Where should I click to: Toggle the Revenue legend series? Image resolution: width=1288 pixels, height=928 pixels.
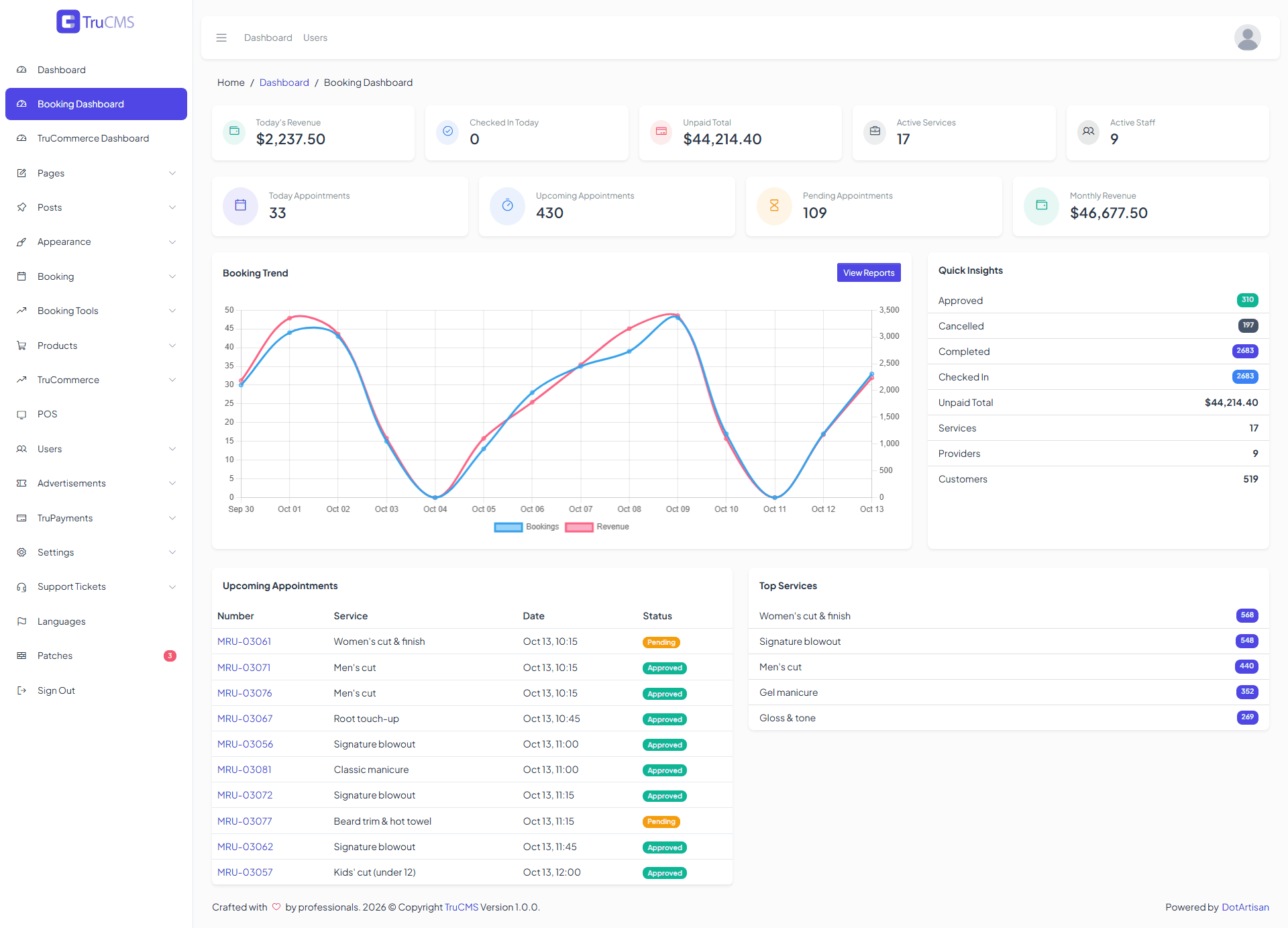point(597,527)
